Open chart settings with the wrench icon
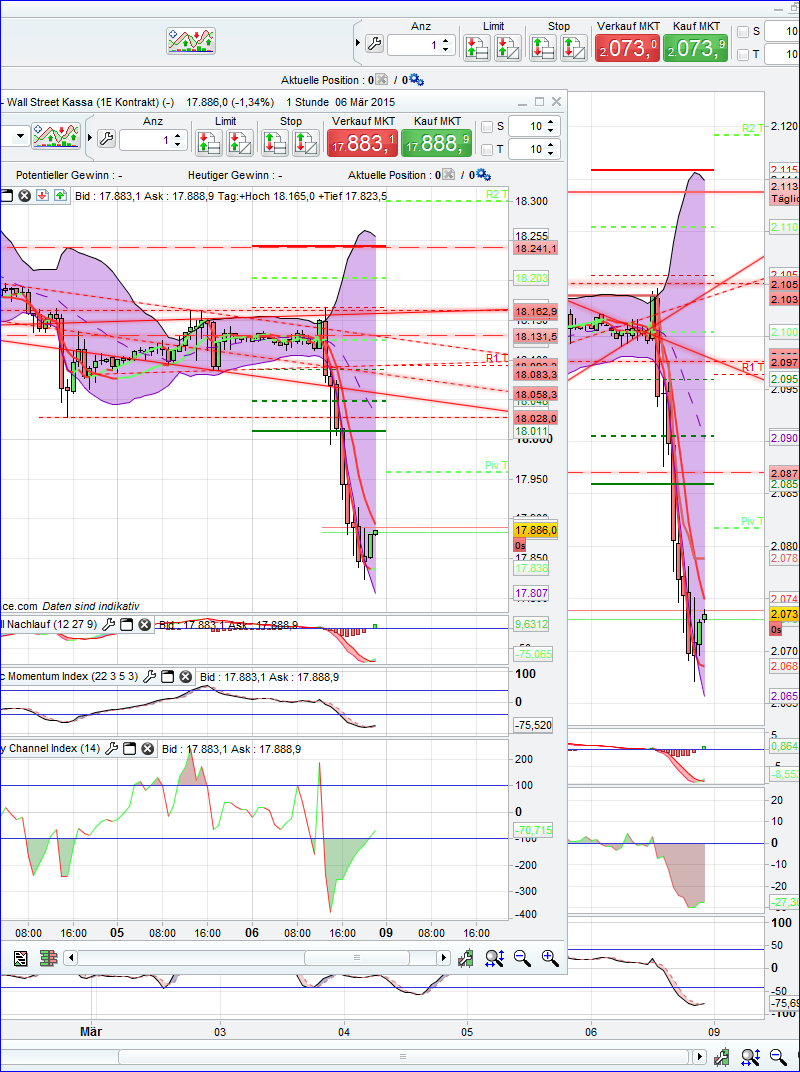The width and height of the screenshot is (800, 1072). coord(106,138)
